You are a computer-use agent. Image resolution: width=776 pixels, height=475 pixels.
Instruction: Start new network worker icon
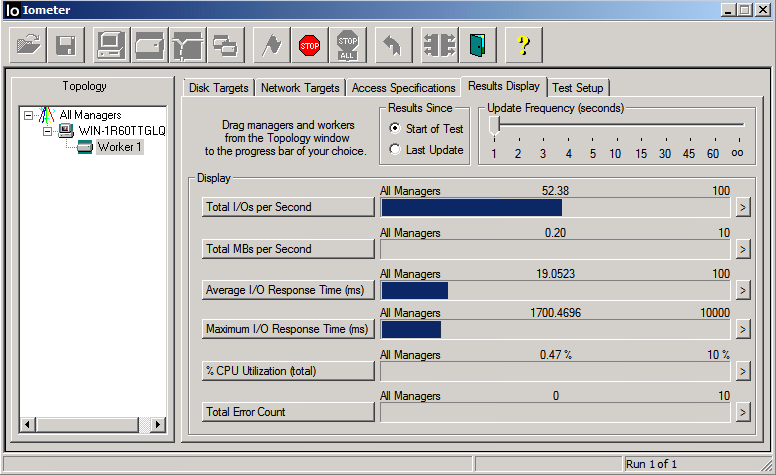pyautogui.click(x=188, y=46)
